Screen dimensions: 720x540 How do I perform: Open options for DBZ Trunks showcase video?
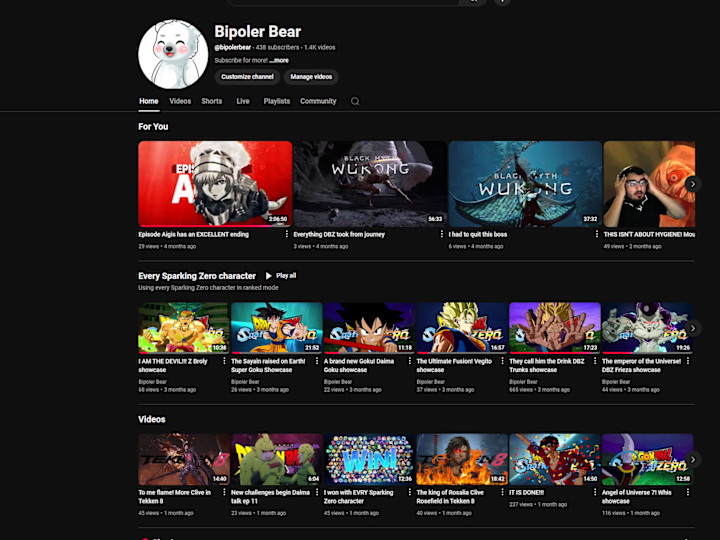tap(595, 361)
